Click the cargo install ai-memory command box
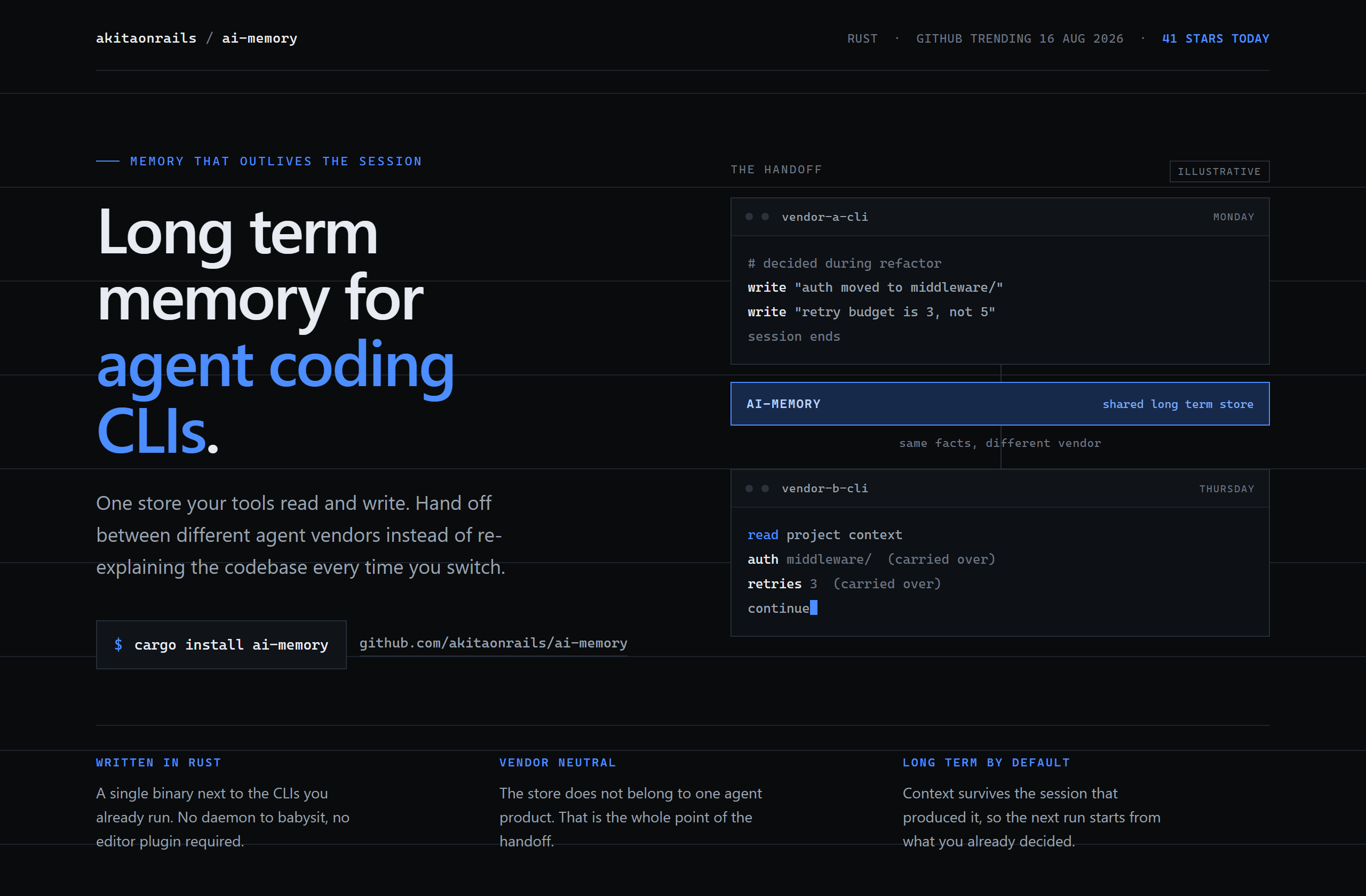The width and height of the screenshot is (1366, 896). (x=221, y=645)
